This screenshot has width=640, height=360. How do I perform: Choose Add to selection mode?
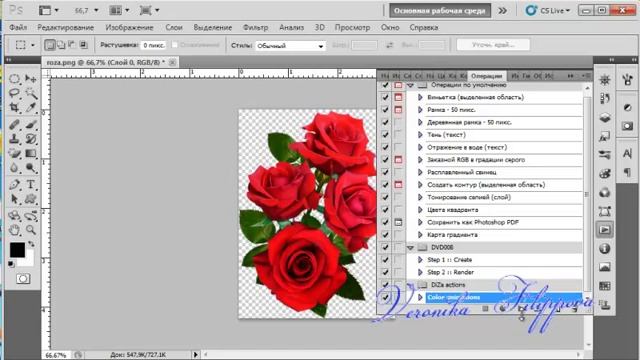coord(61,45)
